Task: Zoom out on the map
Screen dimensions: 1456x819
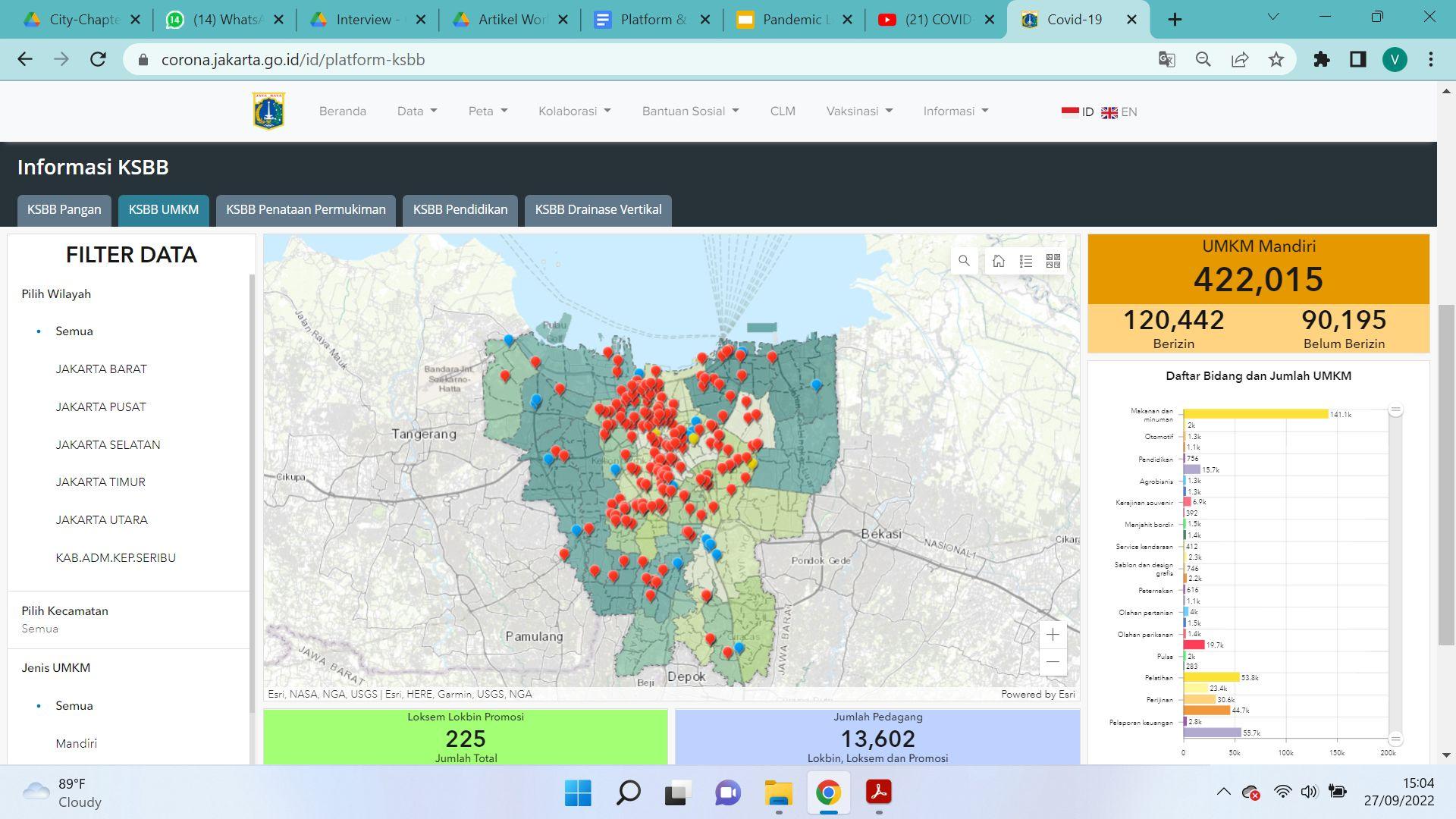Action: (1053, 662)
